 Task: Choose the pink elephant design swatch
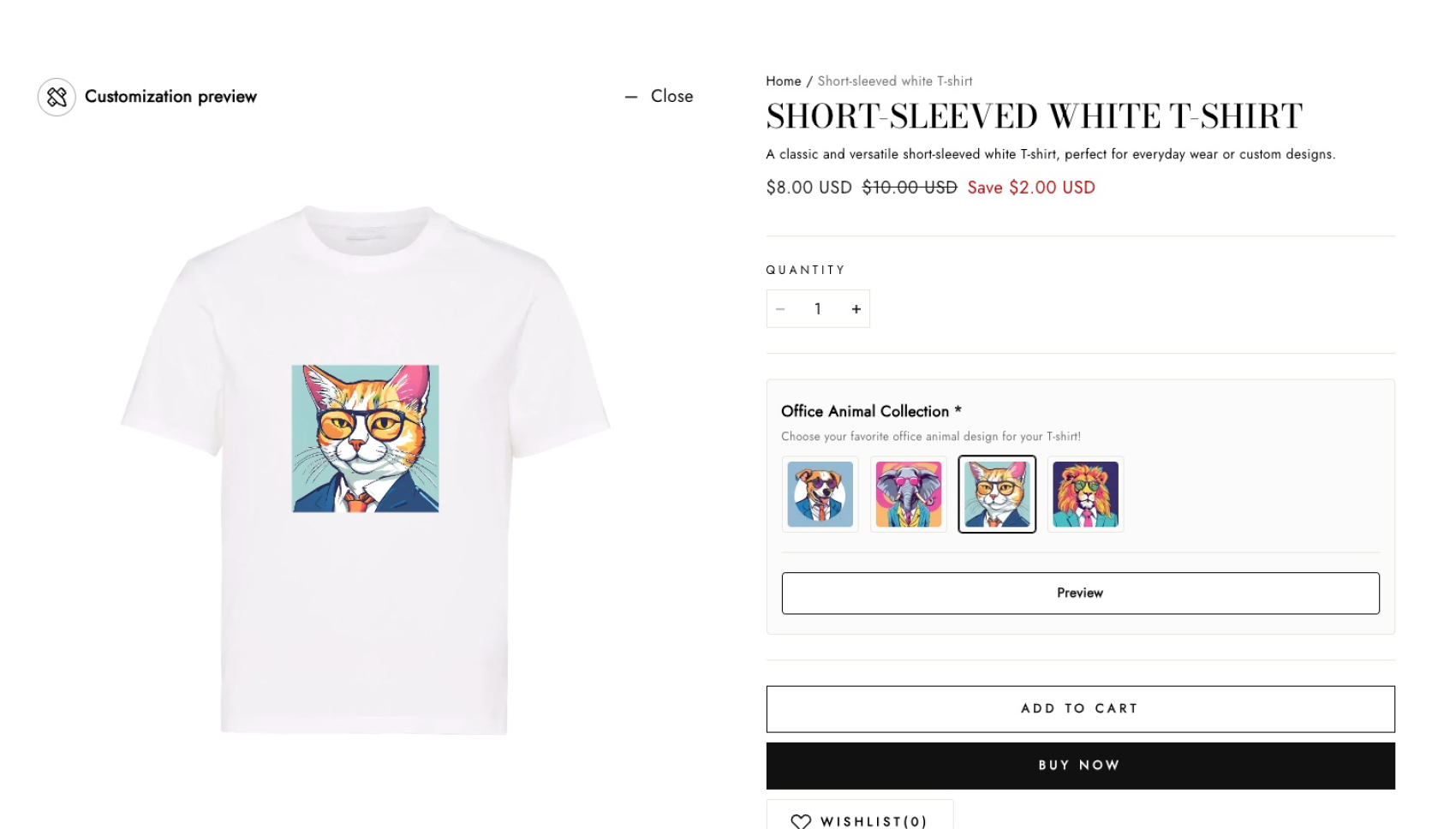pyautogui.click(x=908, y=494)
